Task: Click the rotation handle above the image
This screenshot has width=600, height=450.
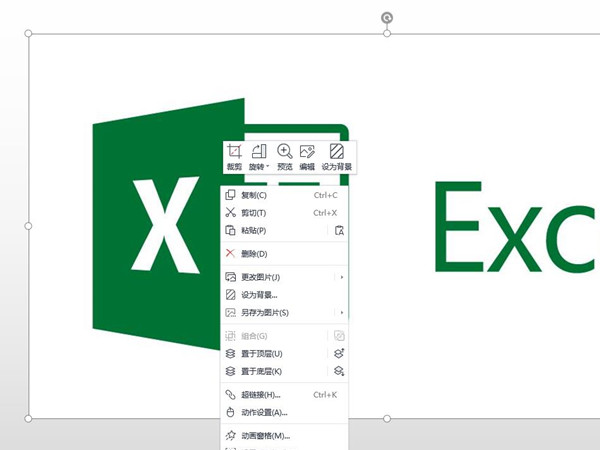Action: (387, 18)
